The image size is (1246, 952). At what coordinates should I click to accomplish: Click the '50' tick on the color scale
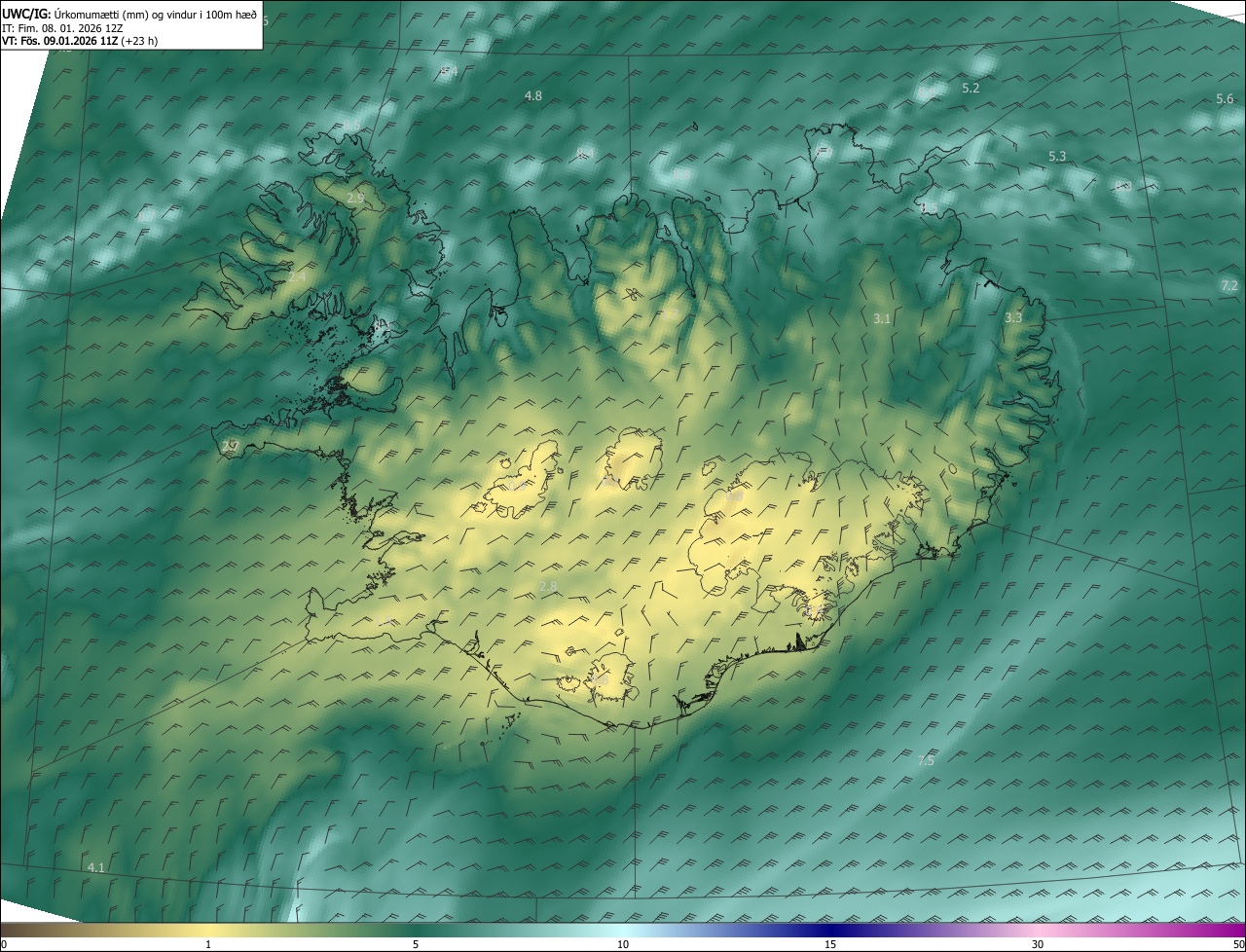coord(1238,944)
